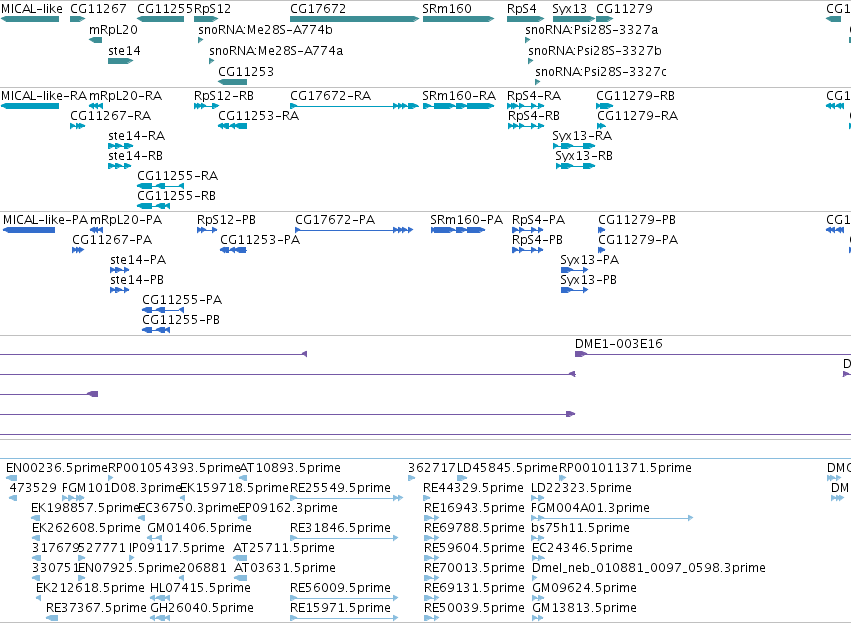Select the CG17672-PA protein label
Viewport: 851px width, 623px height.
pyautogui.click(x=335, y=220)
